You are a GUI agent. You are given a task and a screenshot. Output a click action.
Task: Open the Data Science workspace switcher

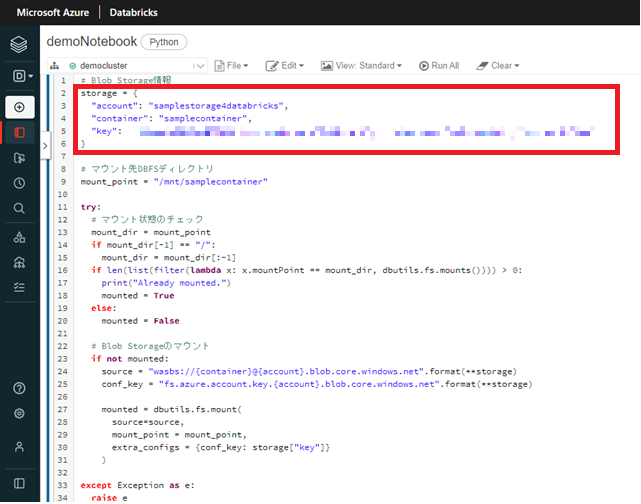[x=22, y=76]
